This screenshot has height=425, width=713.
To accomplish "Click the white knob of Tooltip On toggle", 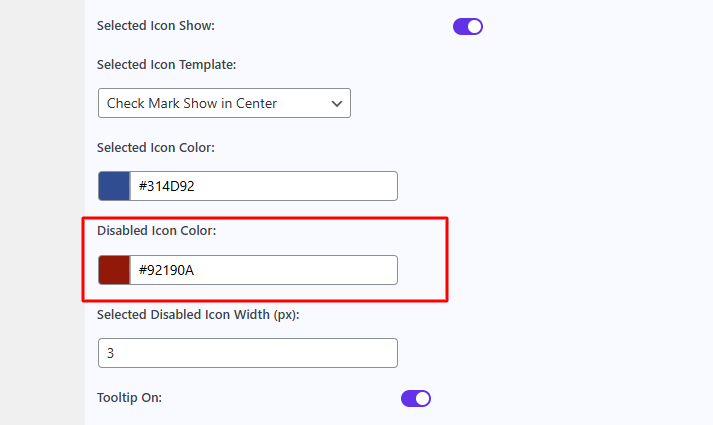I will coord(423,398).
